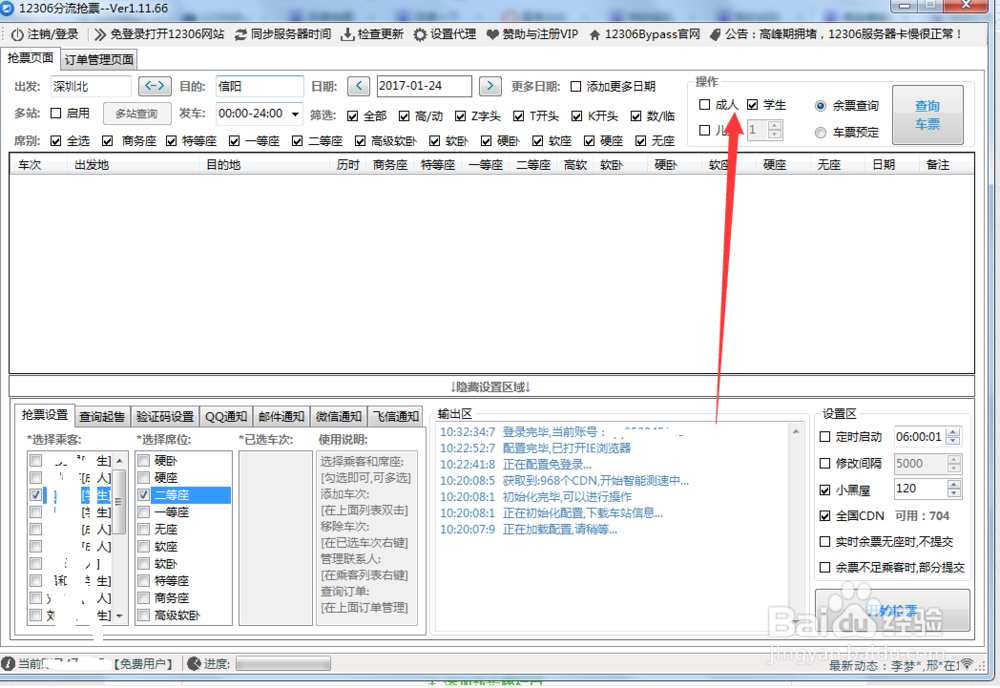Click the 日期 date input field
Screen dimensions: 1000x688
pos(424,85)
